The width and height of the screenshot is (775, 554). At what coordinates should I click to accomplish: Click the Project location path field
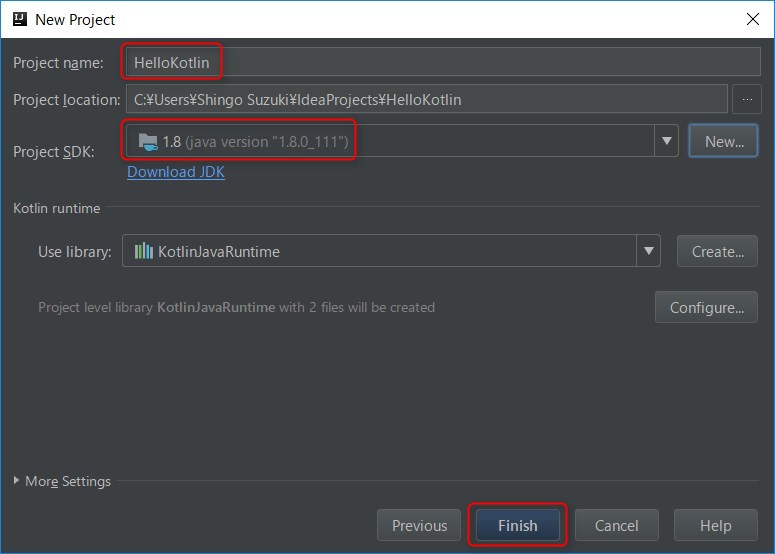coord(427,99)
